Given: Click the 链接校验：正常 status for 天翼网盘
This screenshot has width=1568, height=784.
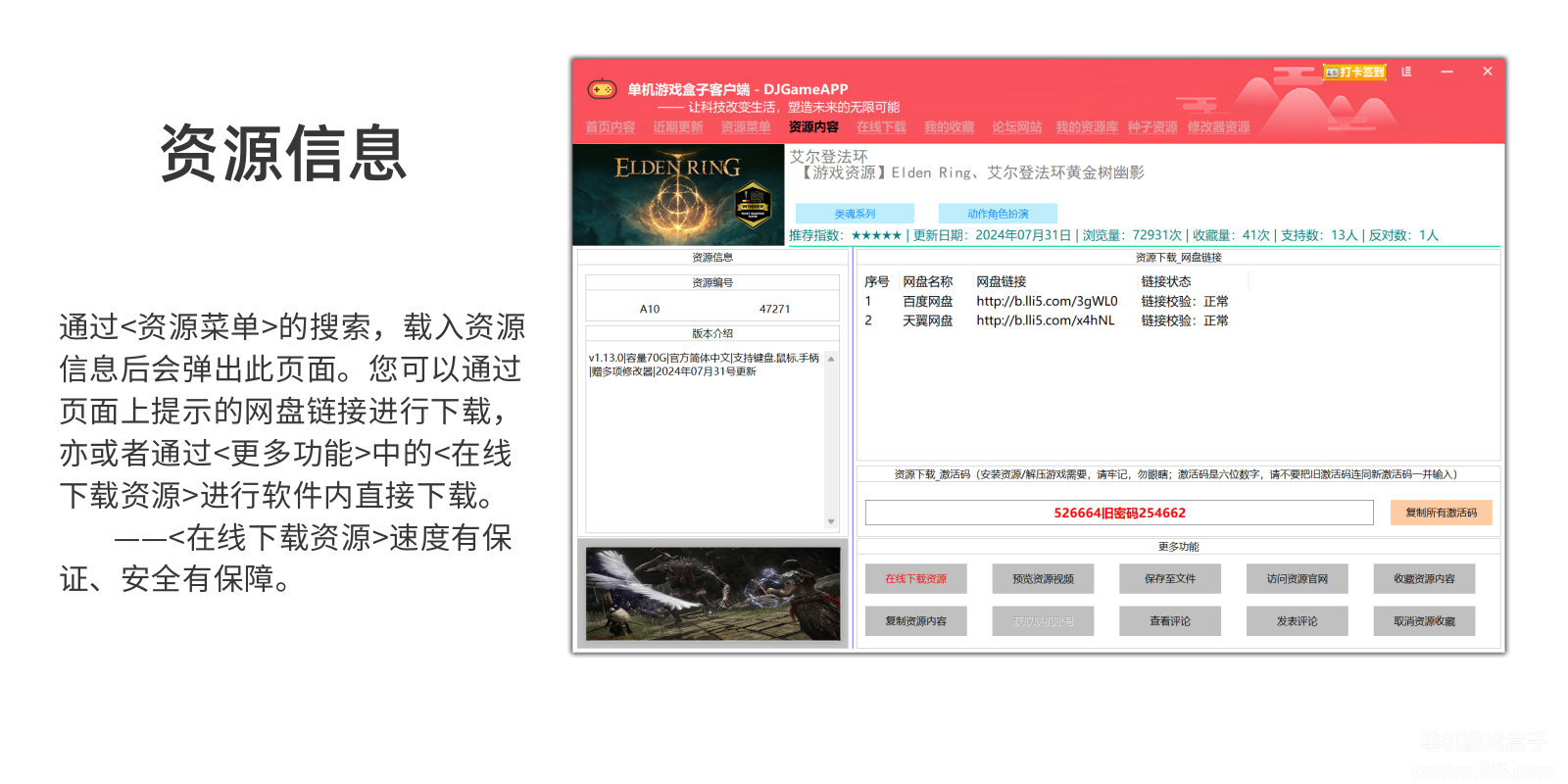Looking at the screenshot, I should point(1184,320).
